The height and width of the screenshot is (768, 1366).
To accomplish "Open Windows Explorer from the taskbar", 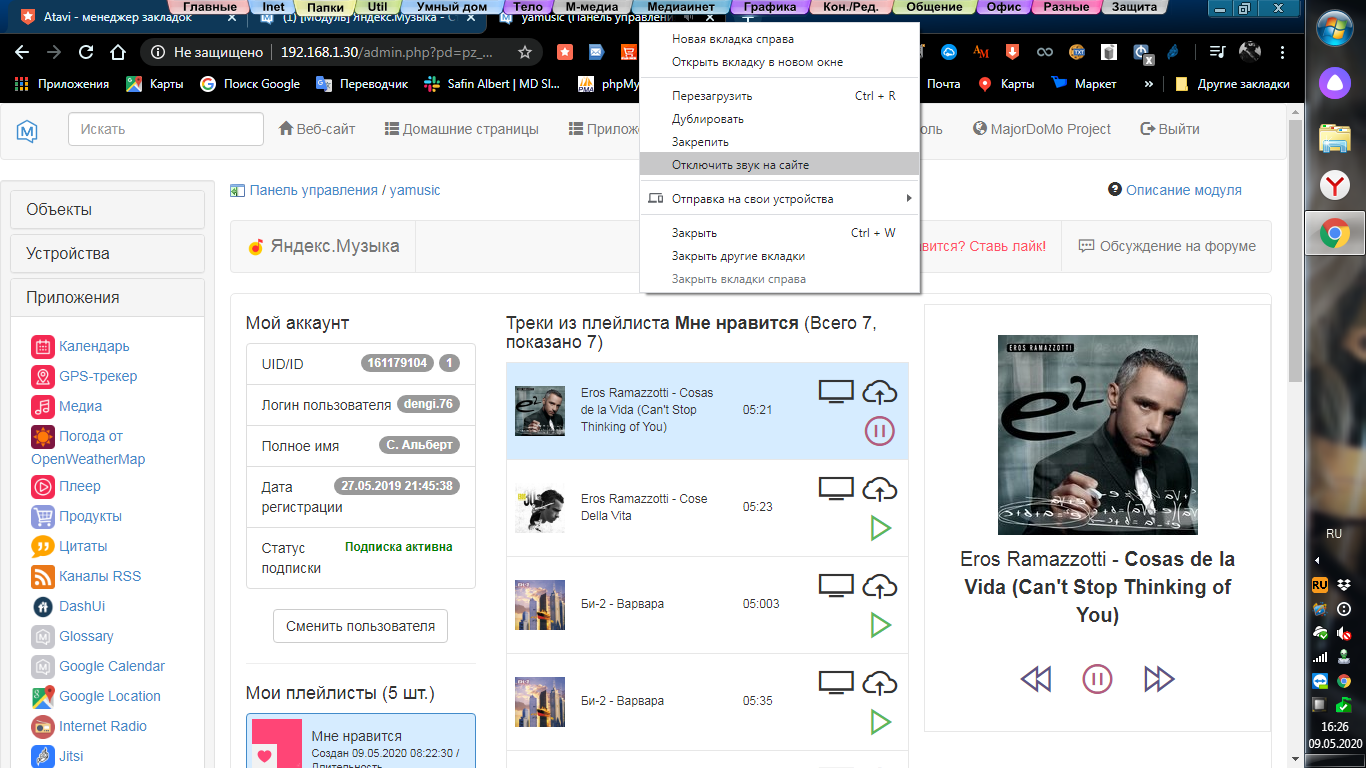I will tap(1334, 137).
